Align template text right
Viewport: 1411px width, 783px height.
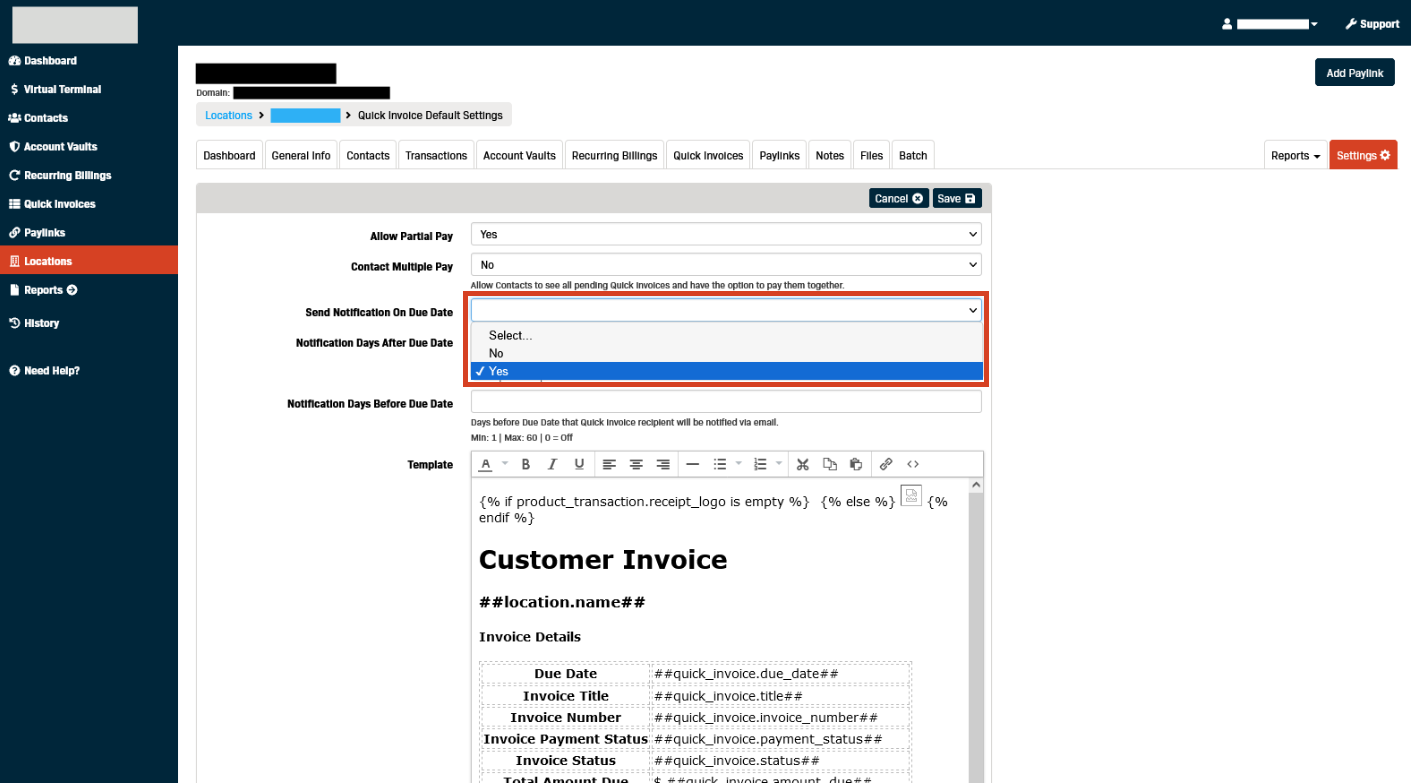[x=663, y=464]
